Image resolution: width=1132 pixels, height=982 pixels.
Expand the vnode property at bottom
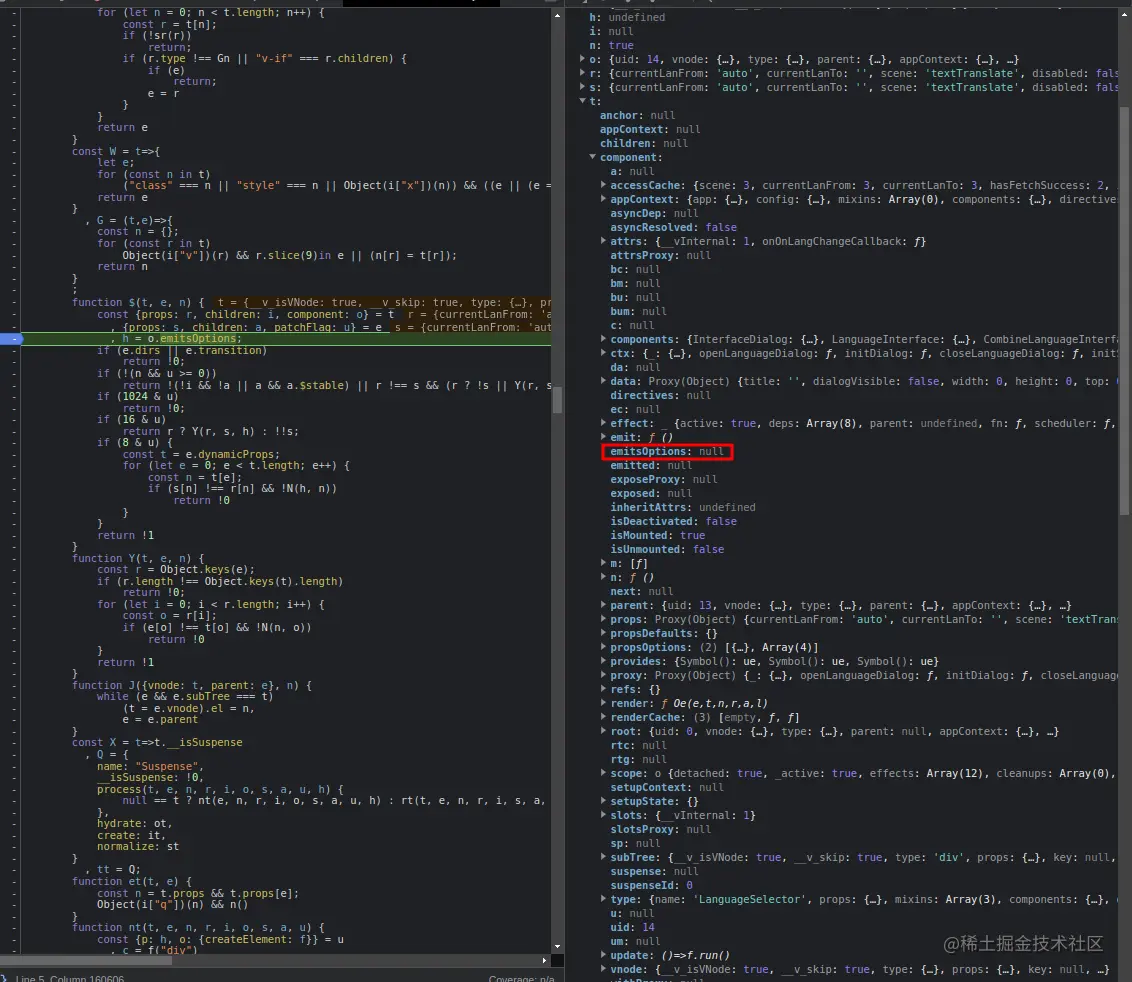[604, 970]
